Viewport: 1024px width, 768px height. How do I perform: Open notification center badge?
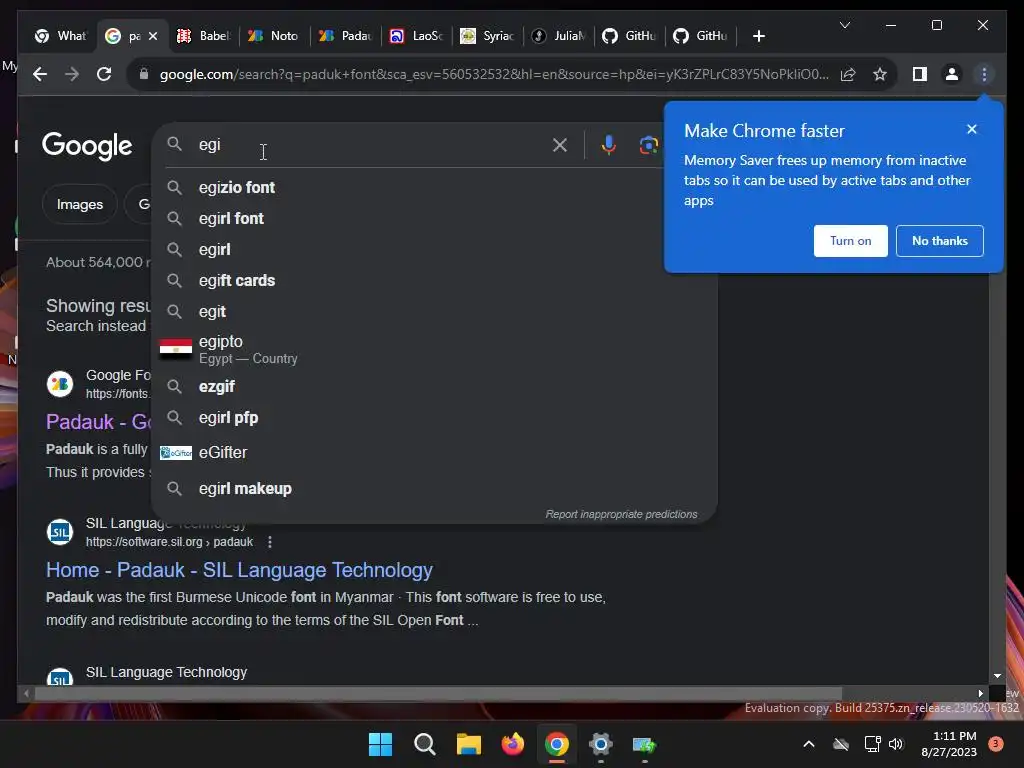coord(996,744)
